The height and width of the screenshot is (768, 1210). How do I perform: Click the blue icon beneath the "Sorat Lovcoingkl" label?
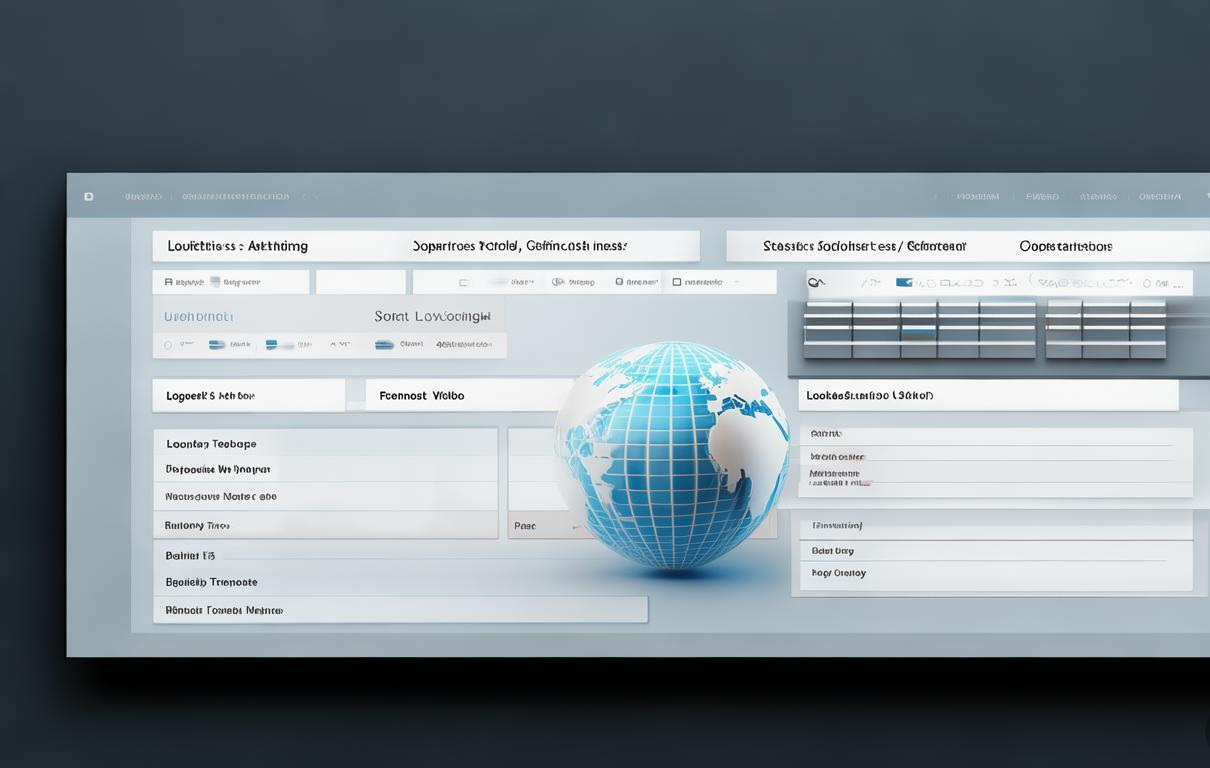384,345
